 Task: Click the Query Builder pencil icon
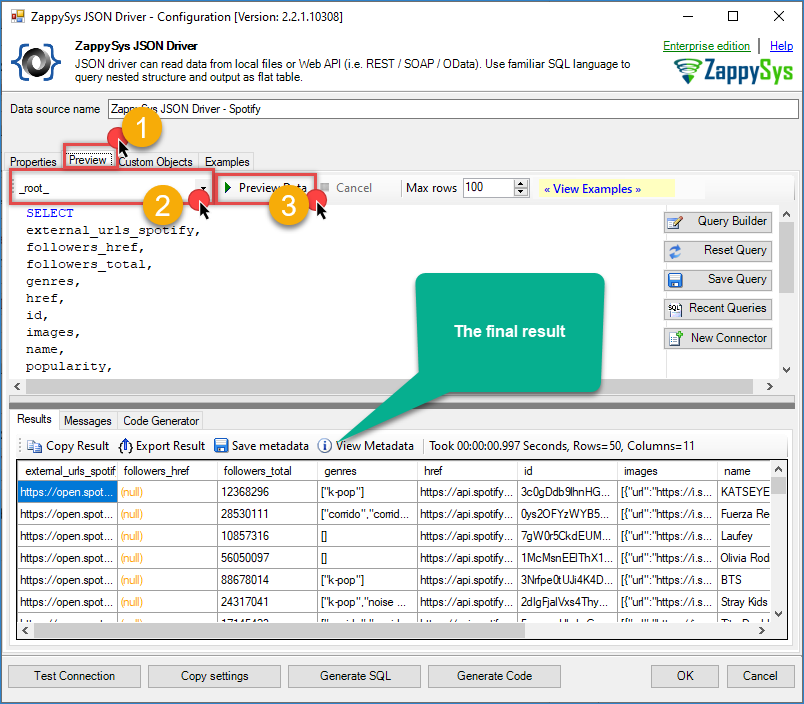[675, 223]
